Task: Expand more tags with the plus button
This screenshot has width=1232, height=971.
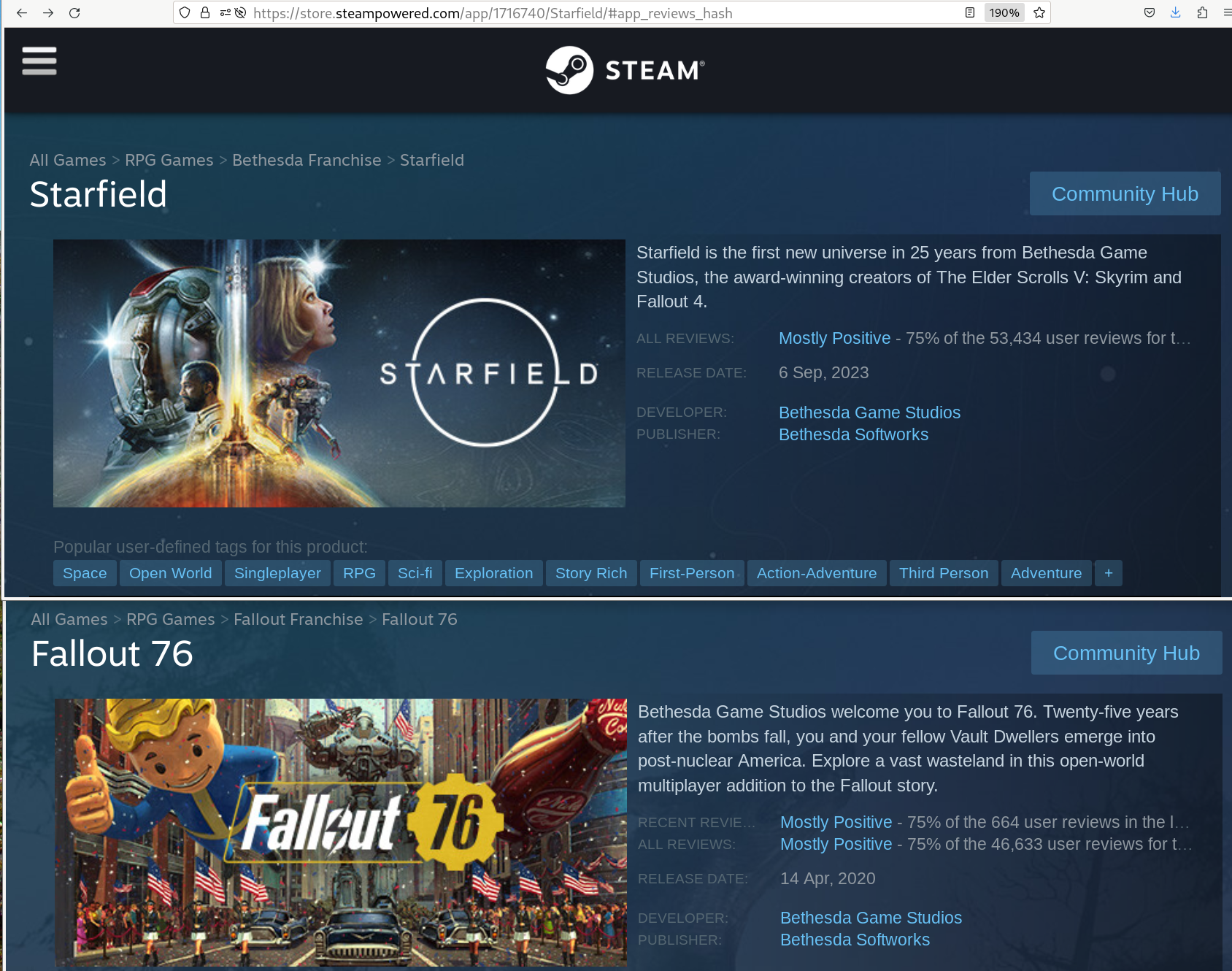Action: click(x=1109, y=573)
